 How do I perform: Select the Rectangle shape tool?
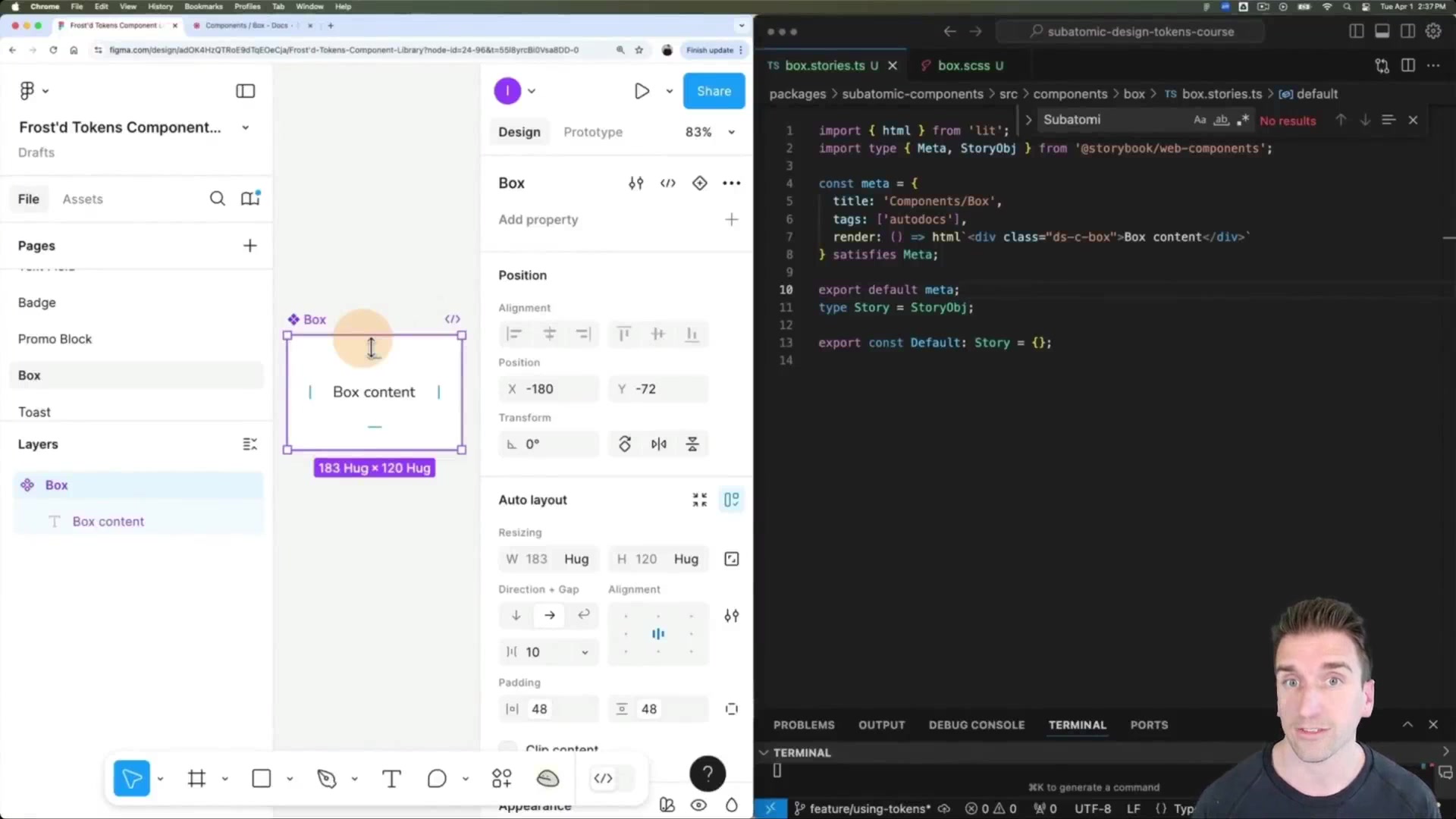[x=261, y=778]
